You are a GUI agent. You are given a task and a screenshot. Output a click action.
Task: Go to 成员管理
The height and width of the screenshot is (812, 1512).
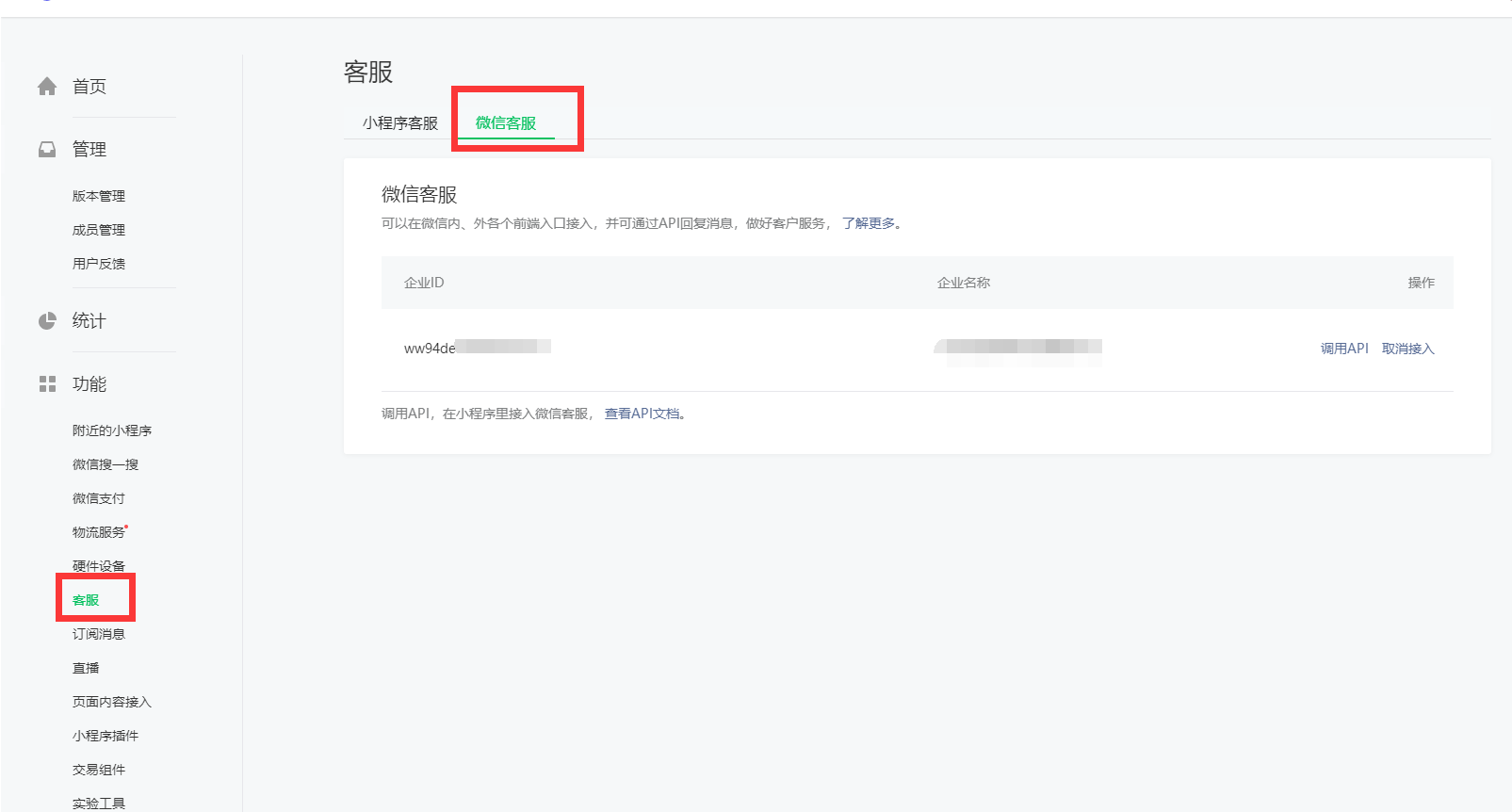[x=99, y=230]
